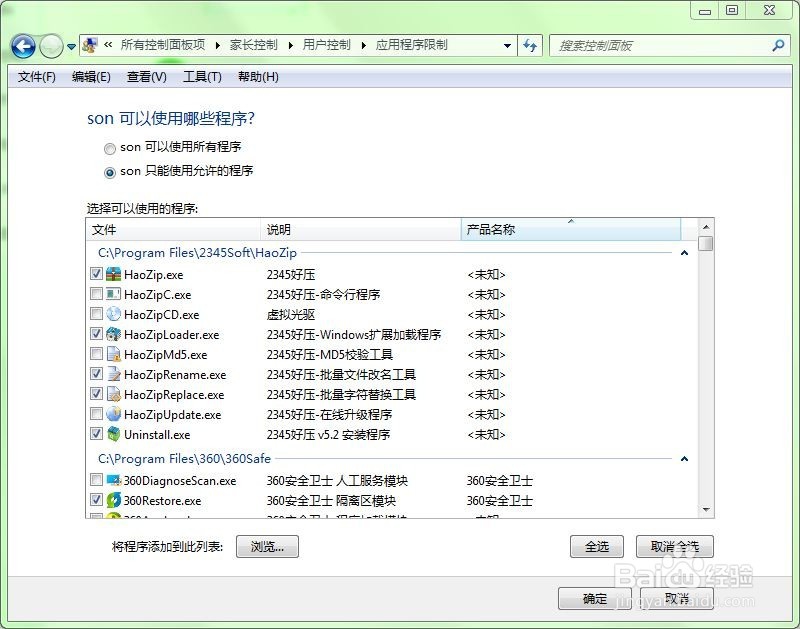
Task: Check the HaoZipUpdate.exe checkbox
Action: tap(96, 414)
